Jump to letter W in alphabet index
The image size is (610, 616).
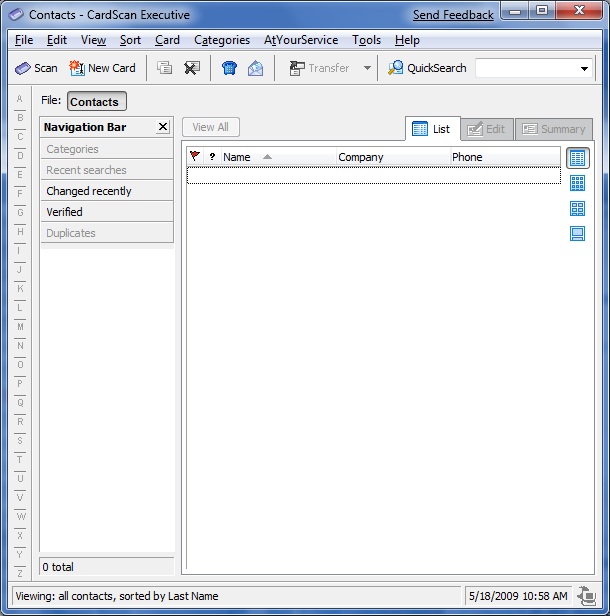click(20, 516)
